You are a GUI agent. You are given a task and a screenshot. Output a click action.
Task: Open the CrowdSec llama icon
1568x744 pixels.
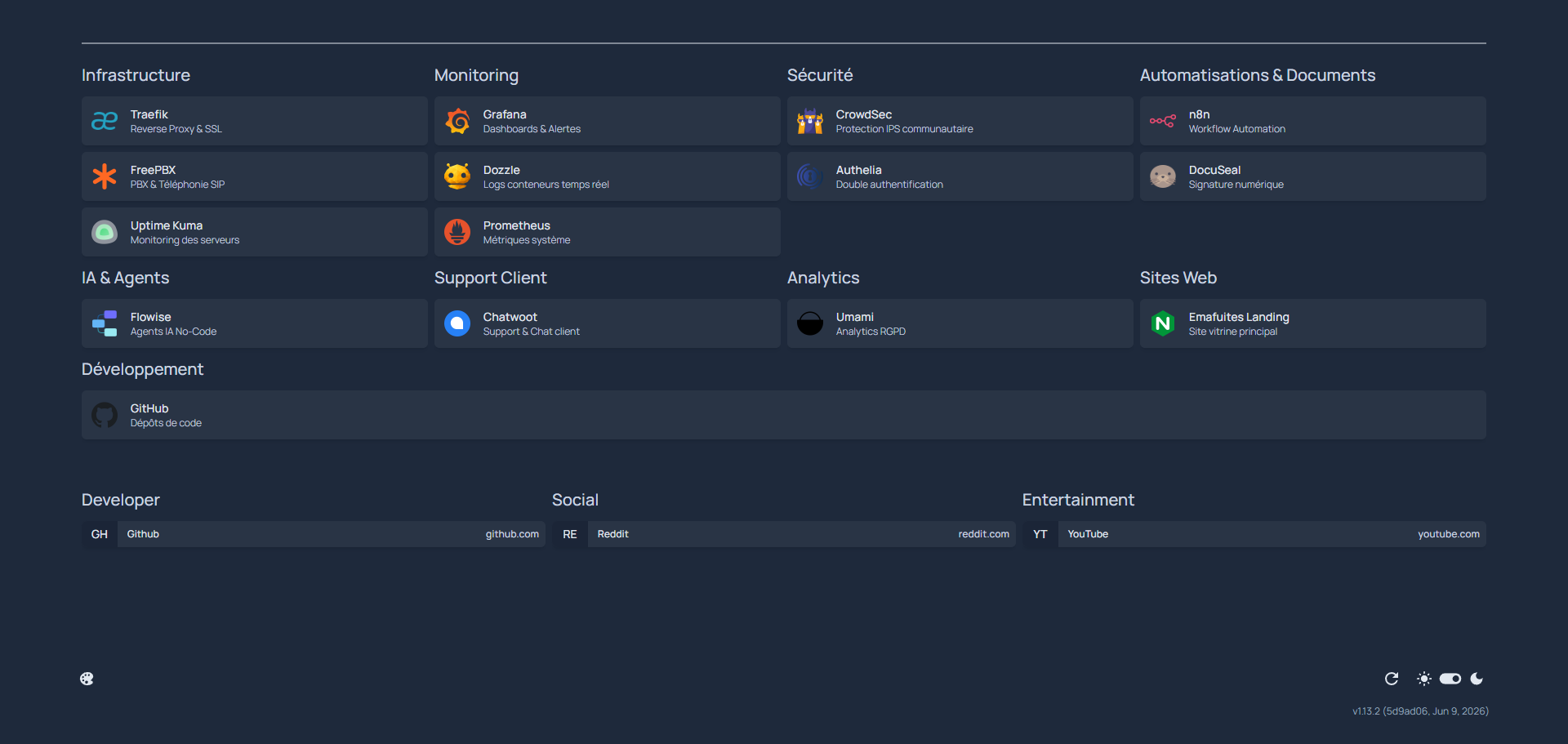[x=810, y=121]
